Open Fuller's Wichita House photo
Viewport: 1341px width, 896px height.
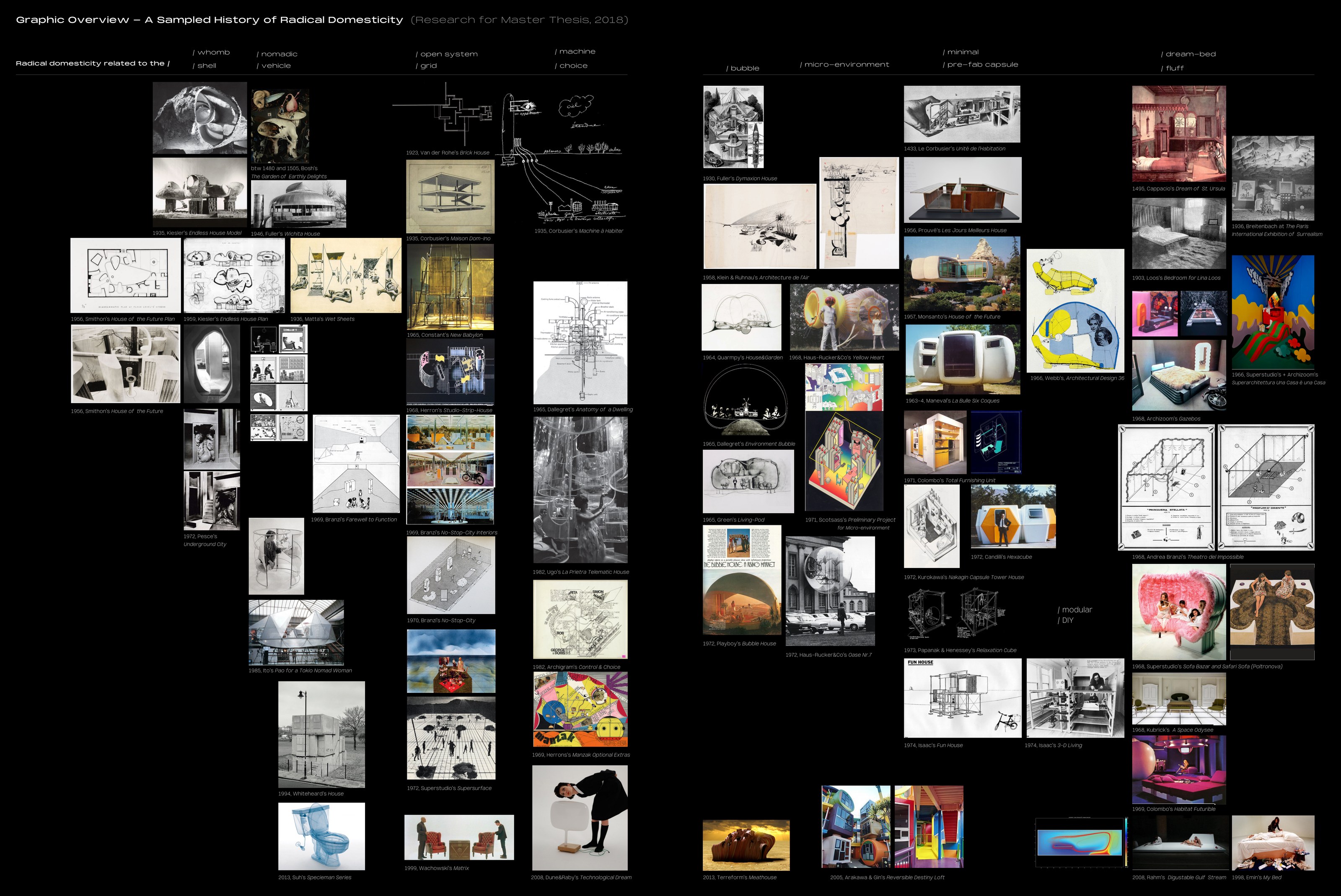point(298,204)
